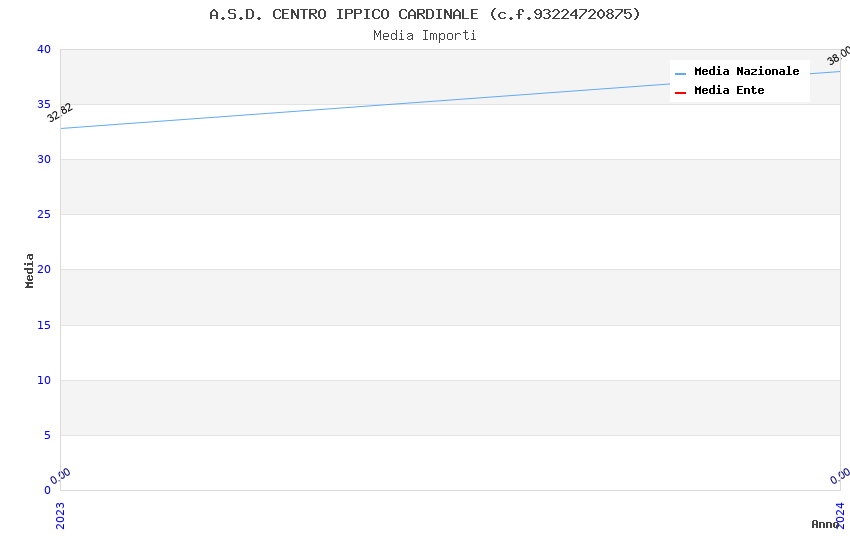This screenshot has height=550, width=850.
Task: Click the 20 y-axis tick label
Action: point(44,269)
